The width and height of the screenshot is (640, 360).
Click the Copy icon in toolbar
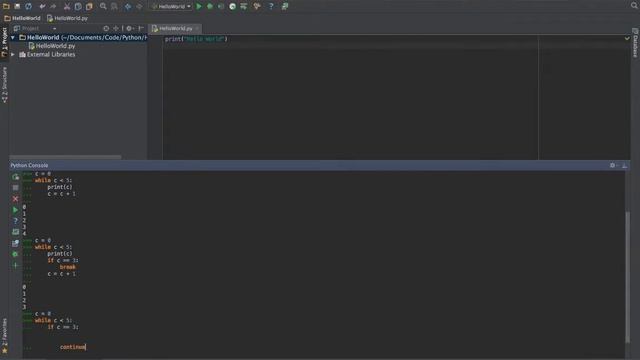coord(78,7)
